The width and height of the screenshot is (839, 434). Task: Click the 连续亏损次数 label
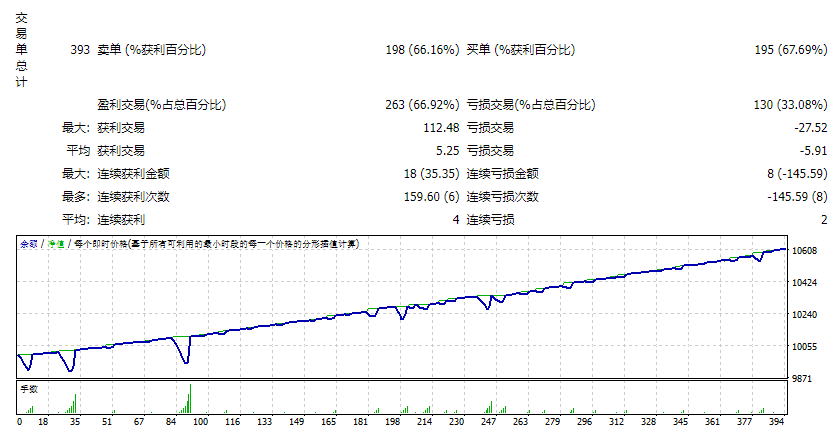click(502, 196)
